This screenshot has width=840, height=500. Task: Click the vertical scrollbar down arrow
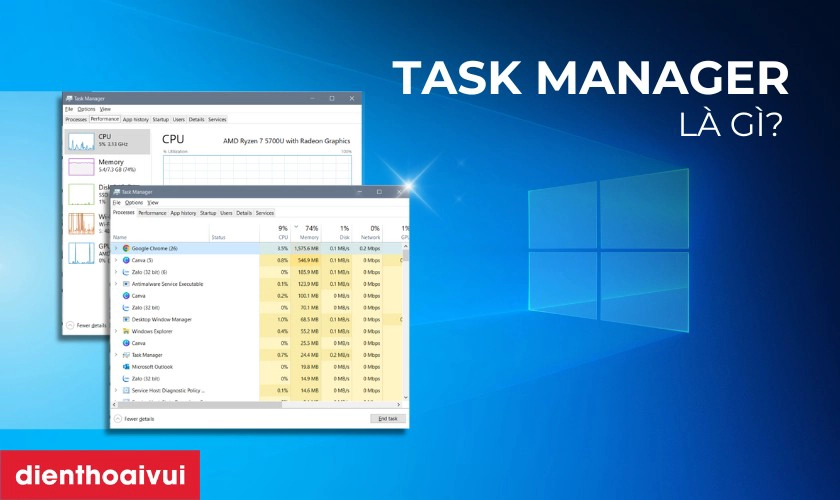tap(406, 397)
